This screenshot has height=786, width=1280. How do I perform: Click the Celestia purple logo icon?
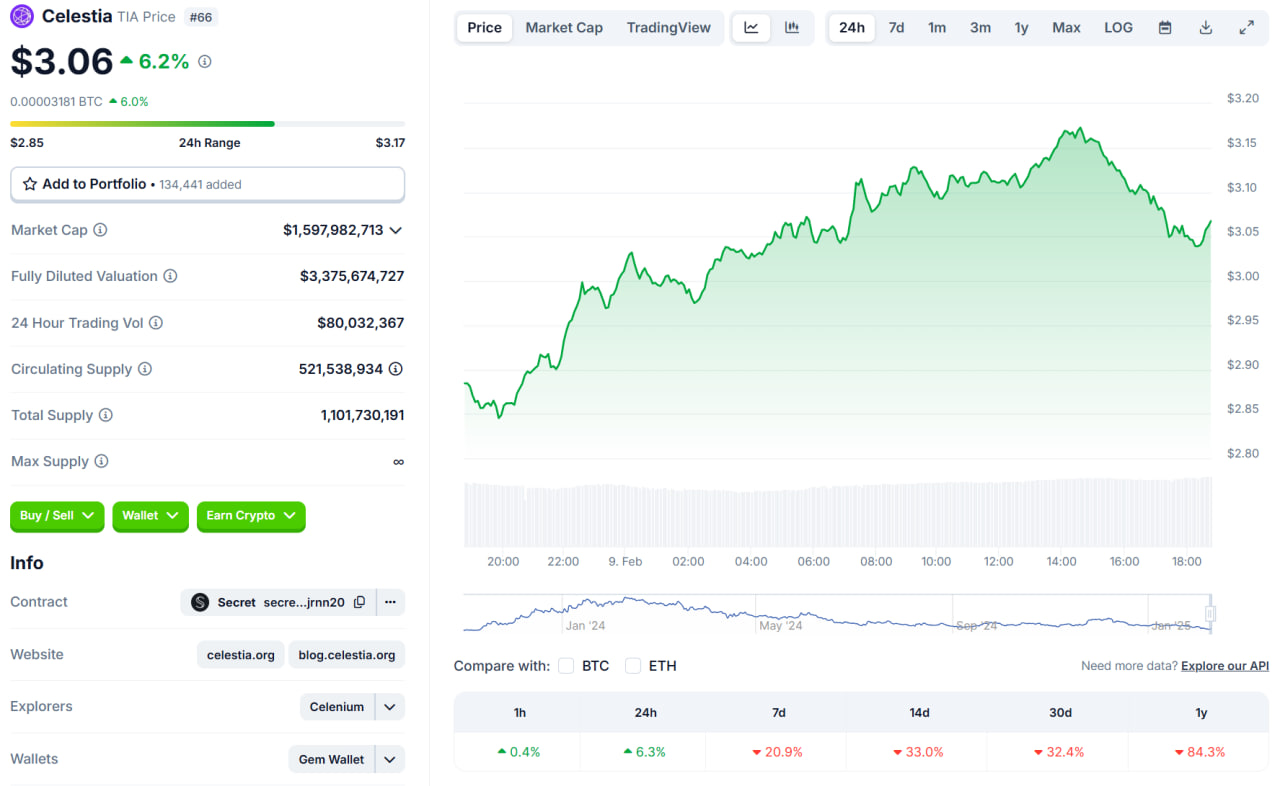point(22,16)
